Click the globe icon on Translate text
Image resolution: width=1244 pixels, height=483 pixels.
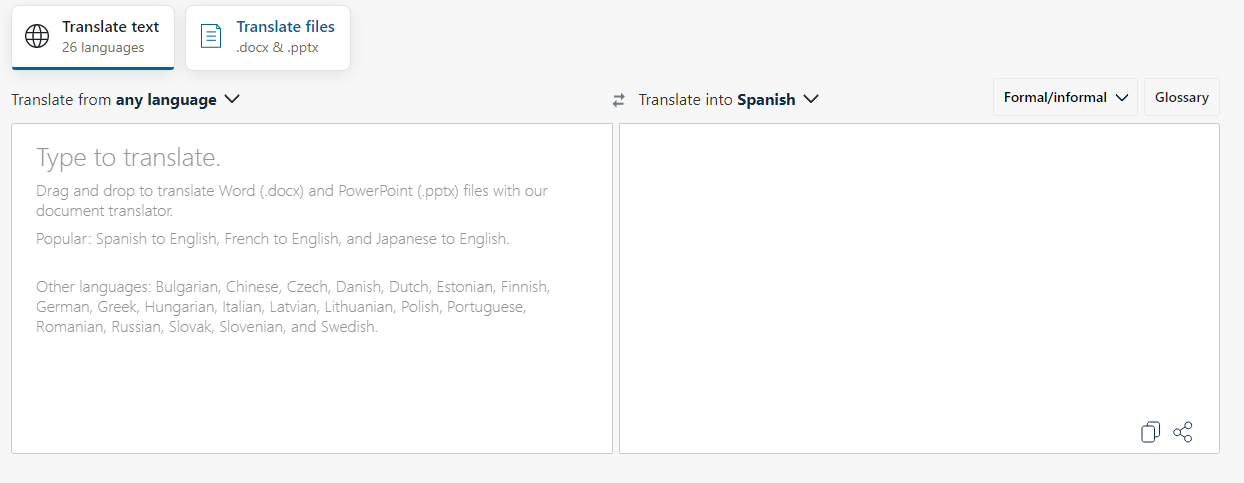(37, 37)
